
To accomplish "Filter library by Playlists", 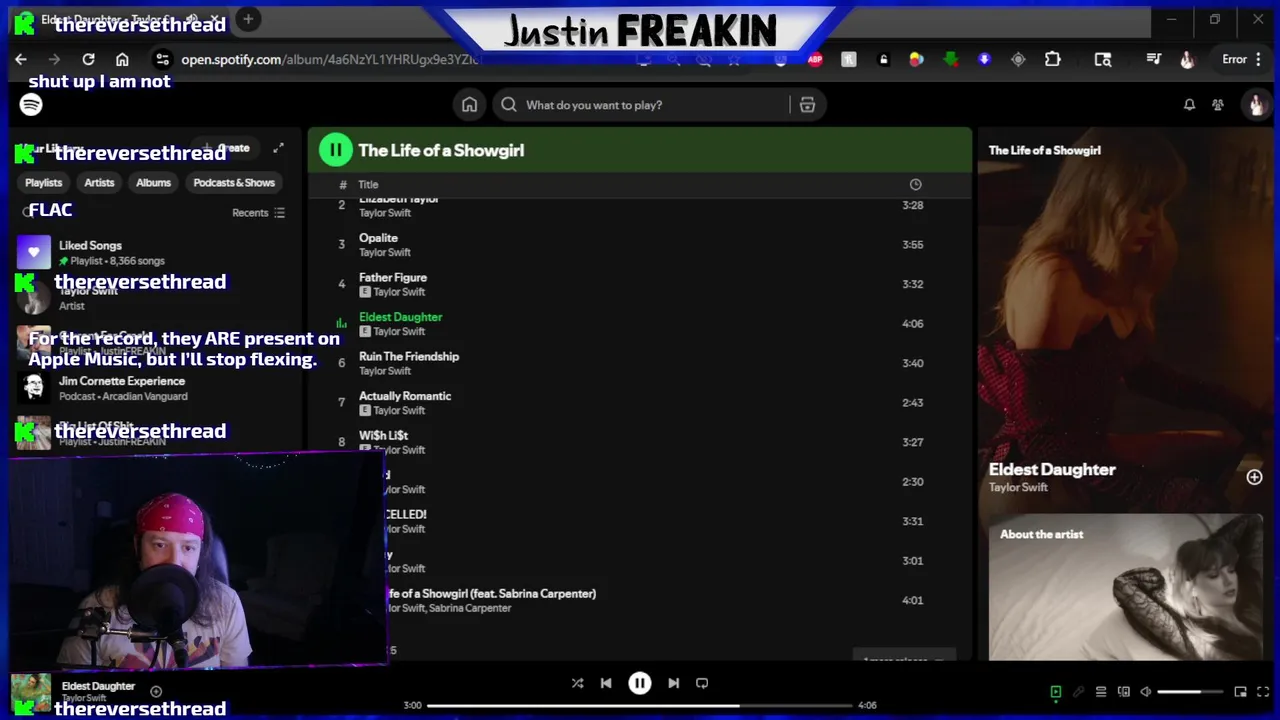I will (x=44, y=183).
